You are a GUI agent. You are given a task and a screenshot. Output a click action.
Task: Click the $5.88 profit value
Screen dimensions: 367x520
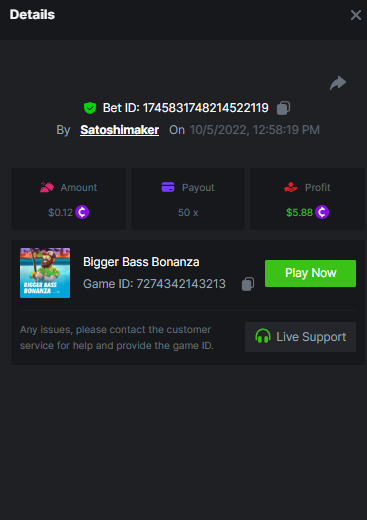[x=299, y=212]
